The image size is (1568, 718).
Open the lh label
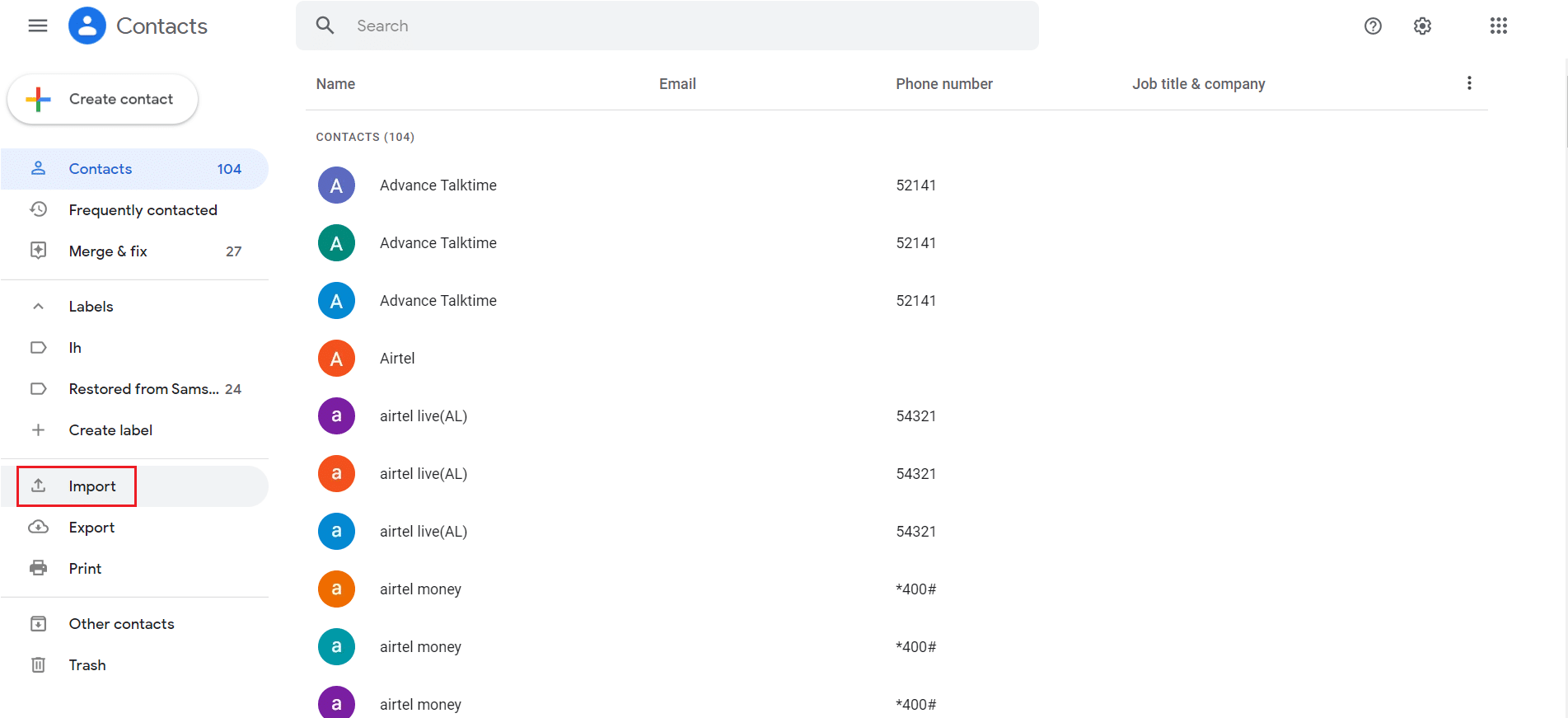[134, 348]
